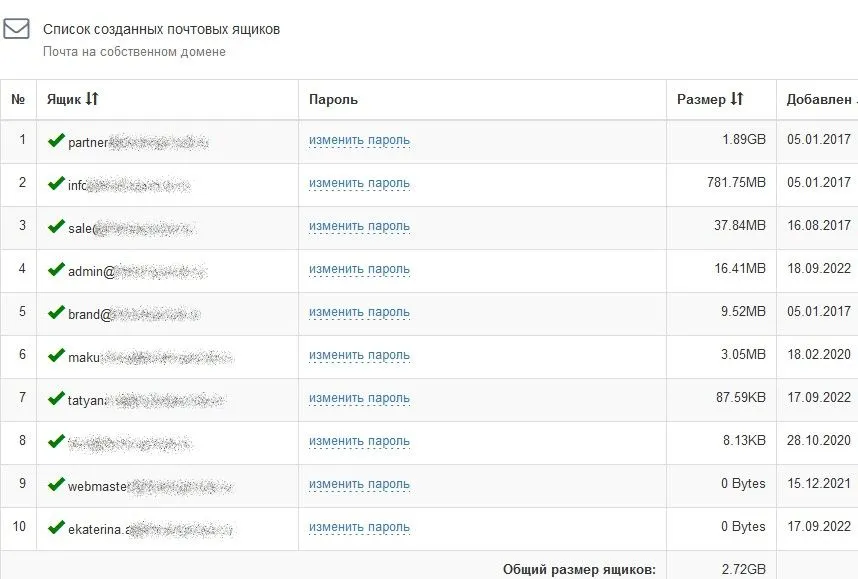Sort by Добавлен column header
The height and width of the screenshot is (579, 858).
819,99
